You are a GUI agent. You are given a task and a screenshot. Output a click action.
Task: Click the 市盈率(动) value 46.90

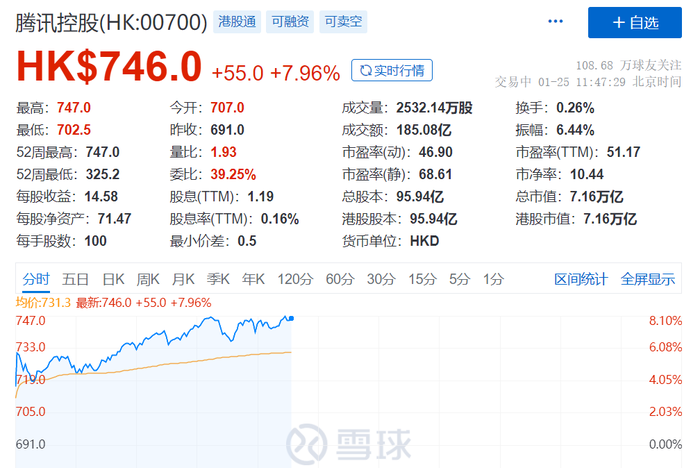click(x=435, y=152)
